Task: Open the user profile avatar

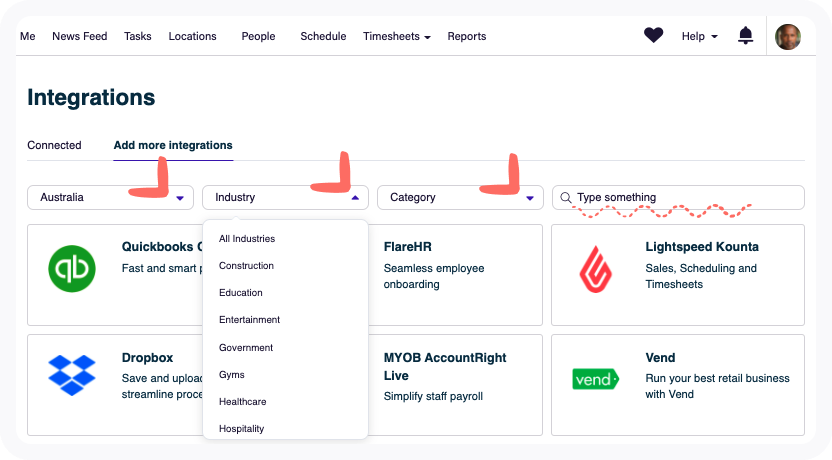Action: (x=787, y=37)
